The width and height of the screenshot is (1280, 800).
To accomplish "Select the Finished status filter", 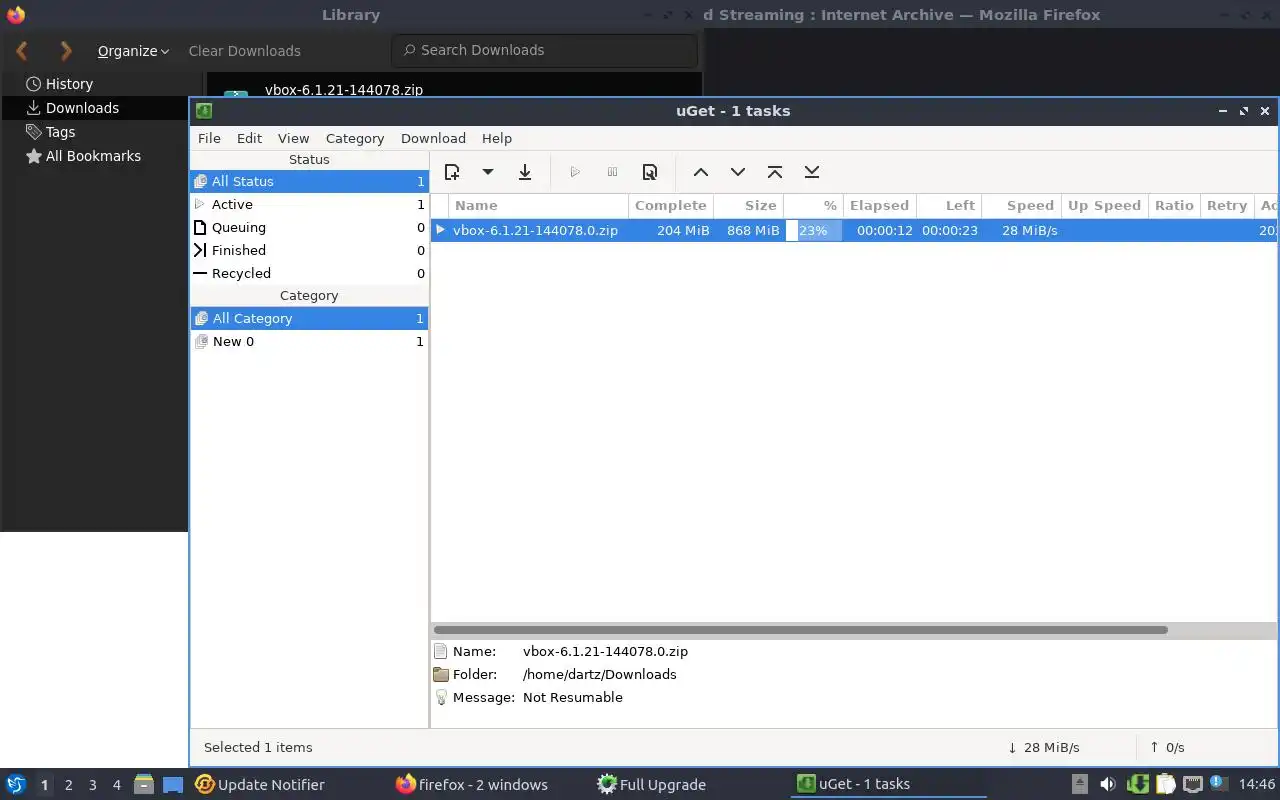I will click(x=309, y=250).
